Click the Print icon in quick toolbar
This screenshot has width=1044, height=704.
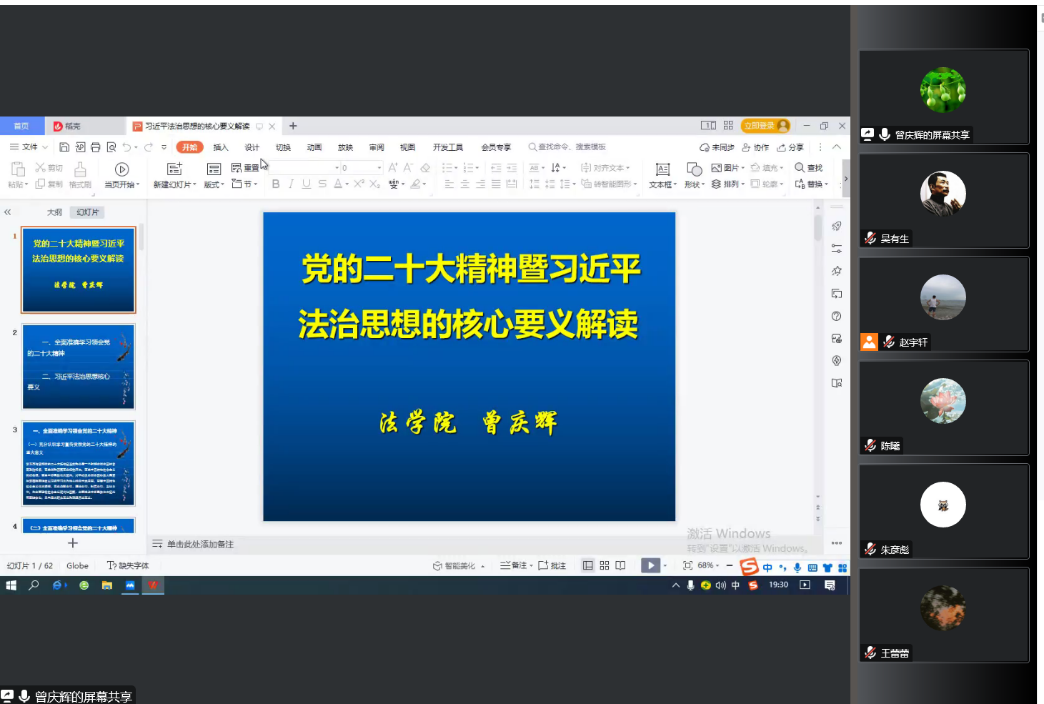[x=96, y=147]
